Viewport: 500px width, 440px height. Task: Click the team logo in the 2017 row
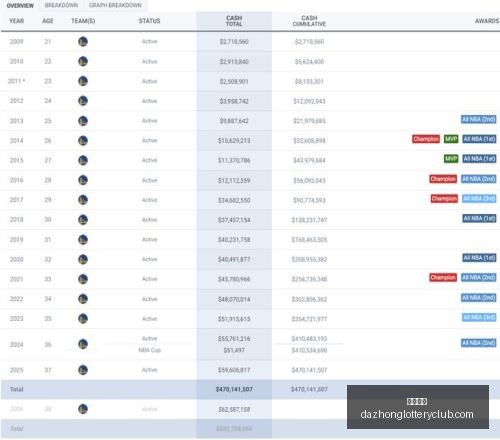click(x=83, y=200)
